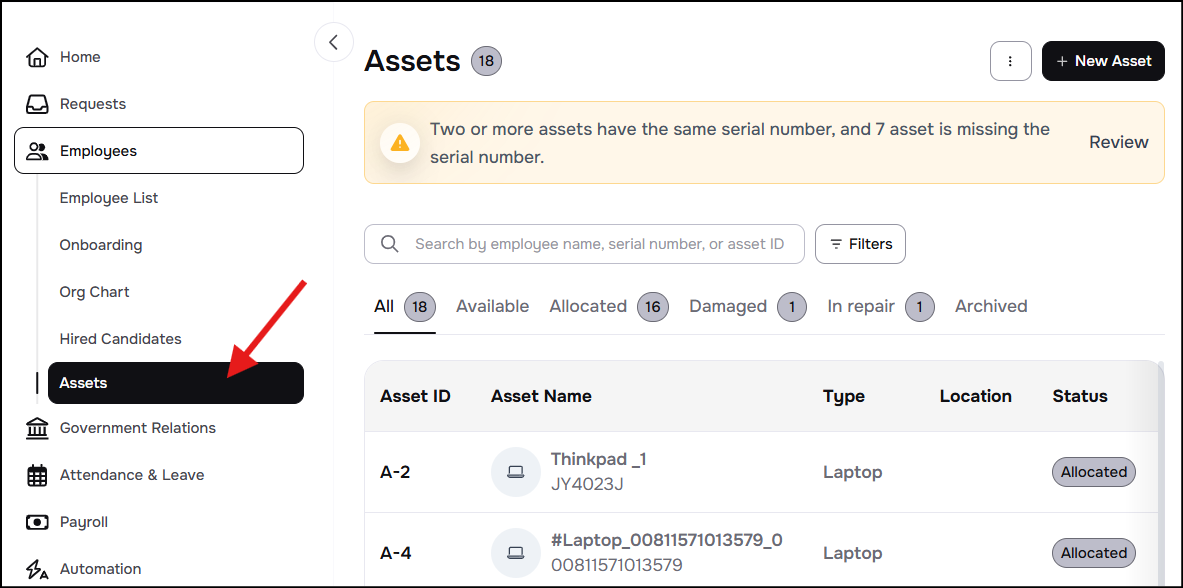
Task: Click the New Asset button
Action: [x=1103, y=61]
